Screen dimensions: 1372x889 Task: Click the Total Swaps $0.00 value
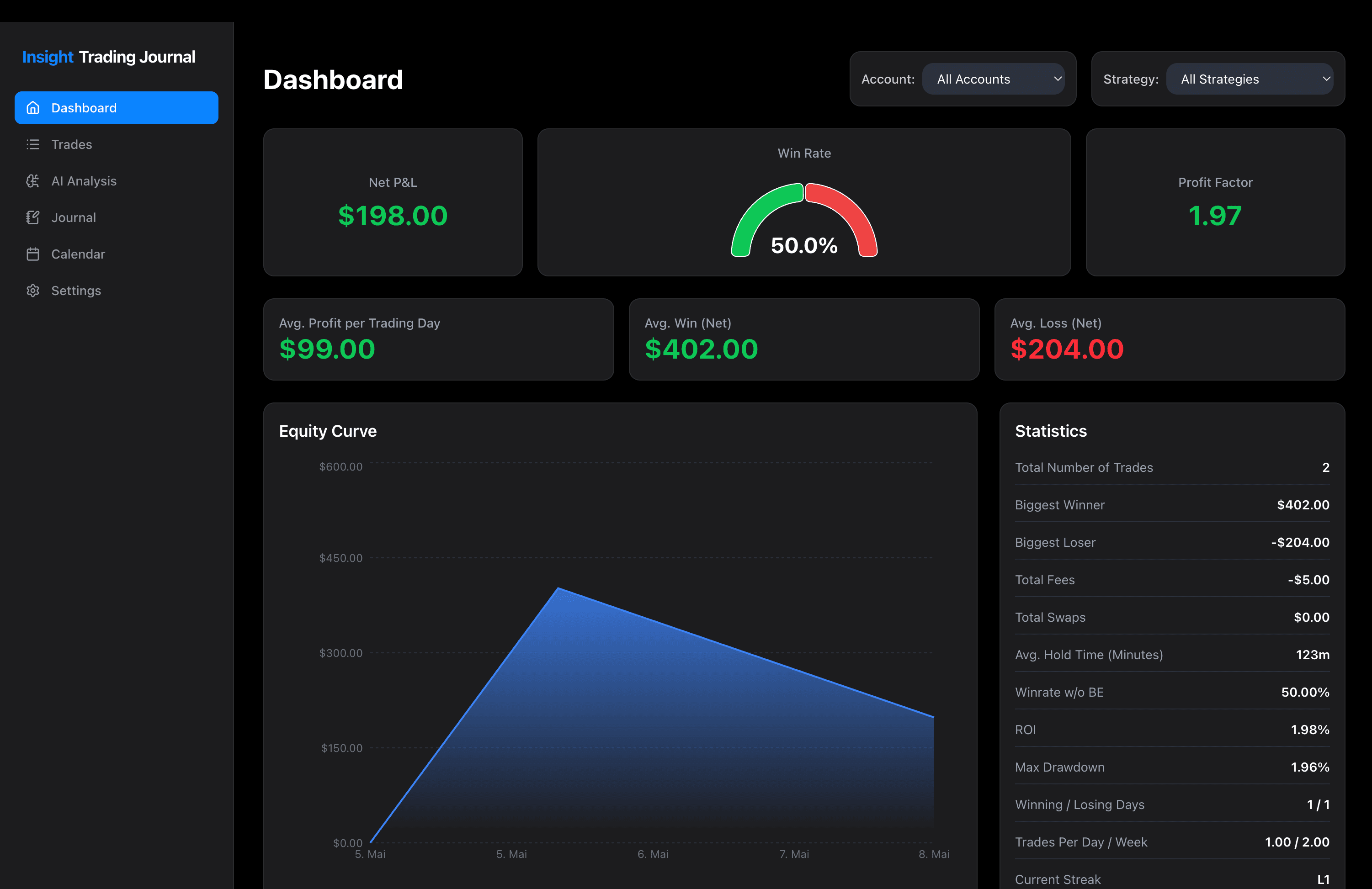[1312, 617]
